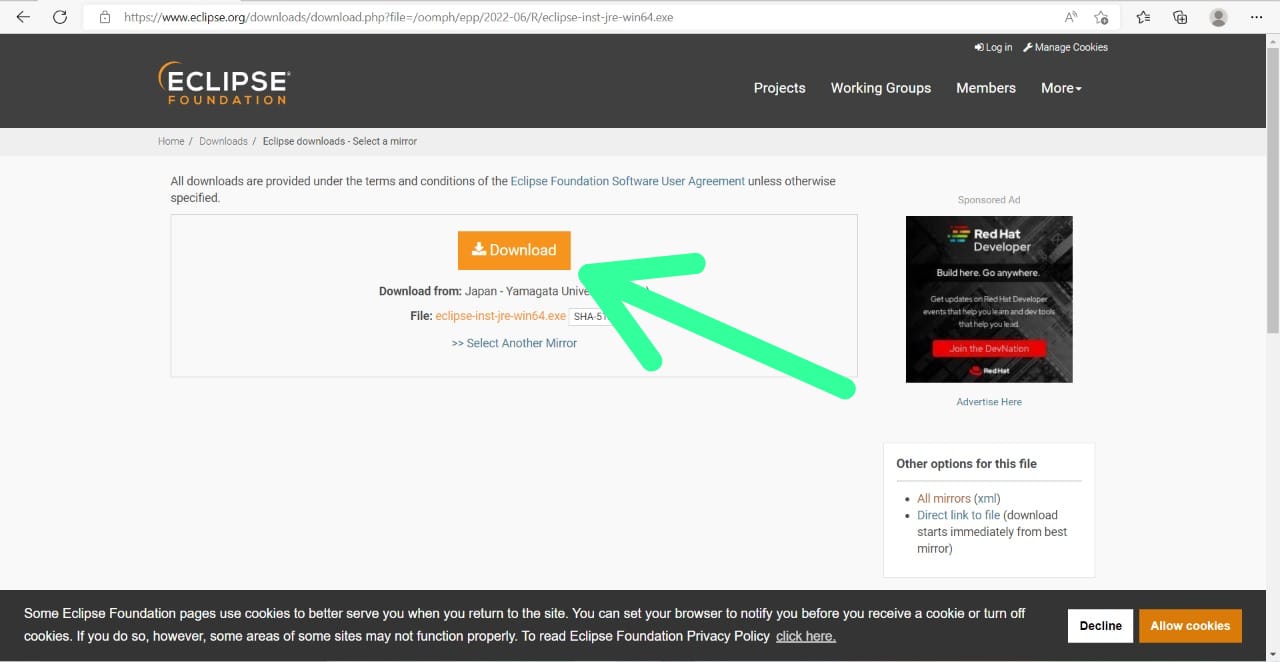Open the Projects menu item

(779, 88)
